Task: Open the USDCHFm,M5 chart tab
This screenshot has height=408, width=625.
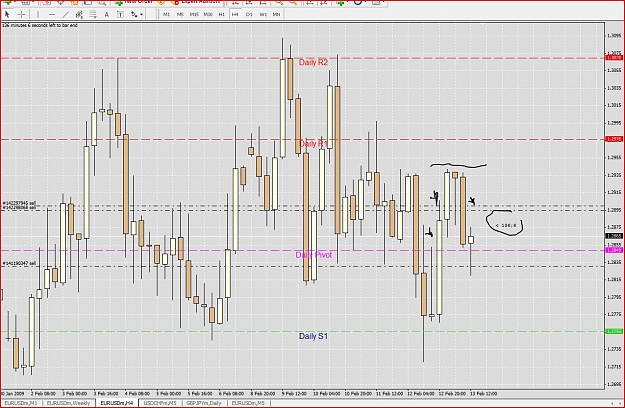Action: (x=160, y=403)
